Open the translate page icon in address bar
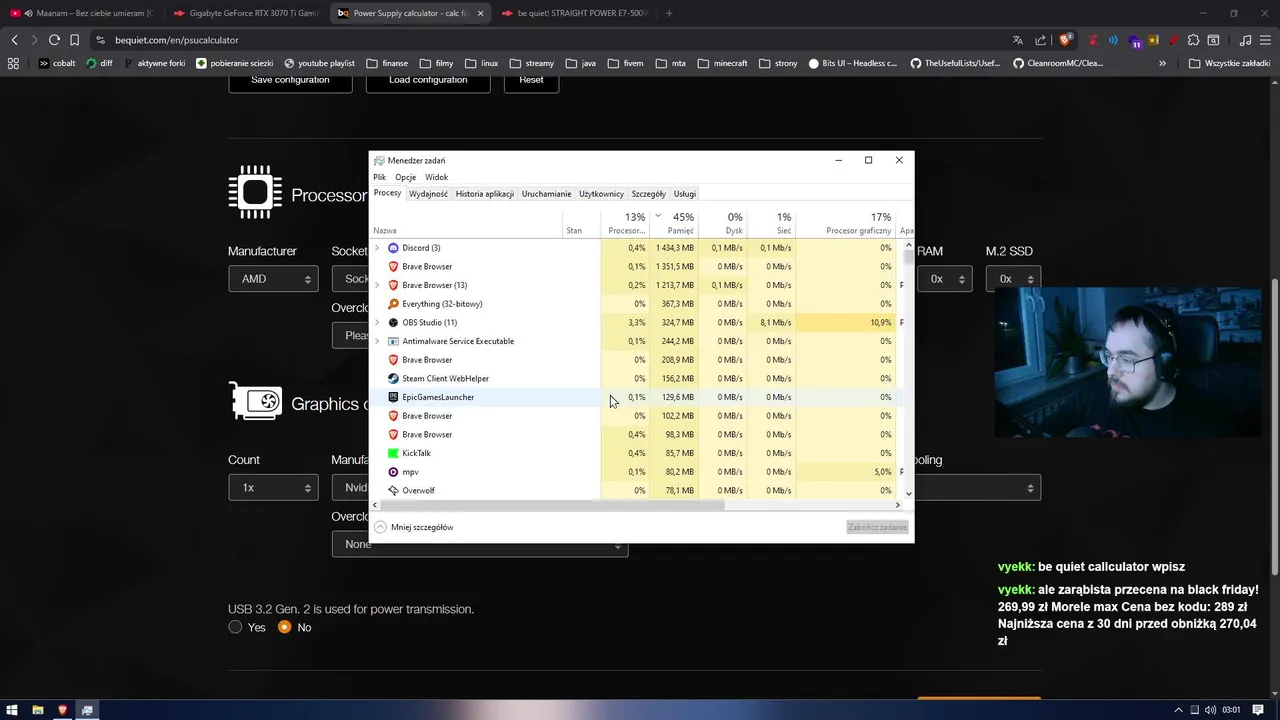 tap(1018, 40)
